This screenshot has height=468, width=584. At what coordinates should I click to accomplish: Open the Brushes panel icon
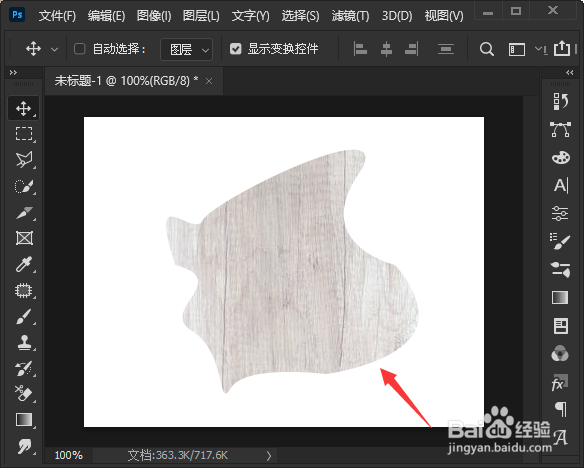pos(560,241)
